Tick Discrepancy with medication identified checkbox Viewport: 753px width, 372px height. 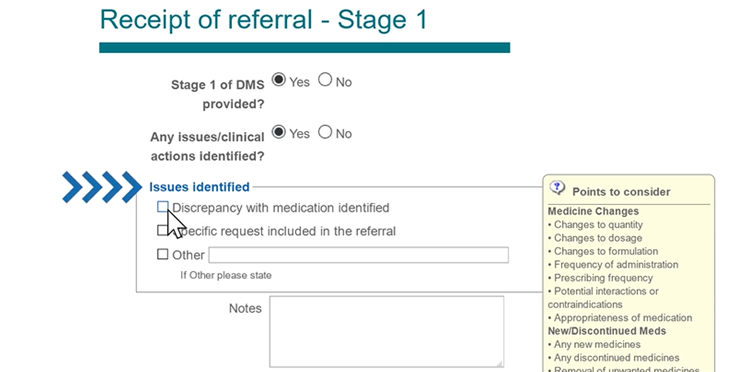(x=163, y=207)
